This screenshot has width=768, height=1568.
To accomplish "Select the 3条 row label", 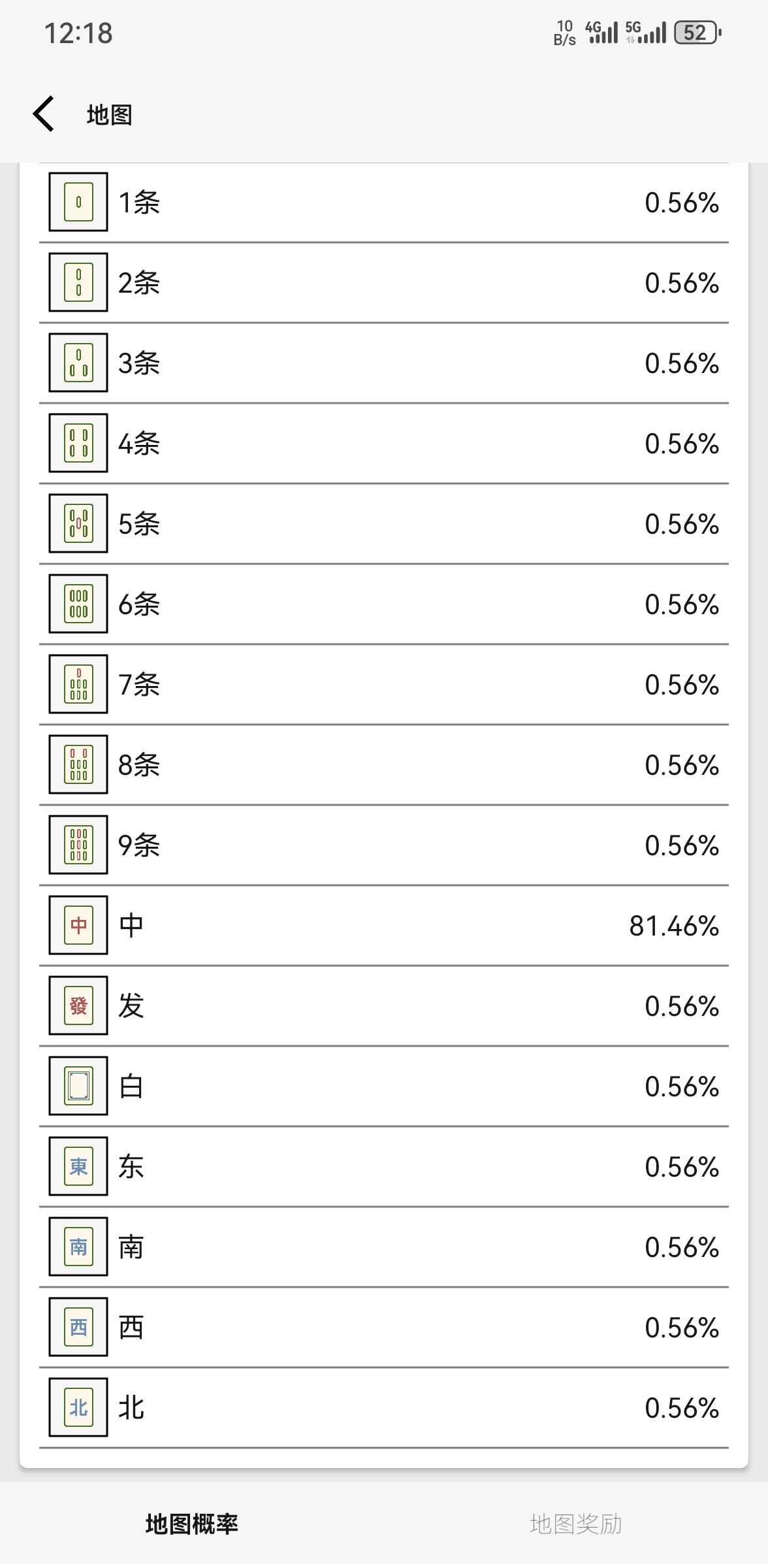I will point(139,363).
